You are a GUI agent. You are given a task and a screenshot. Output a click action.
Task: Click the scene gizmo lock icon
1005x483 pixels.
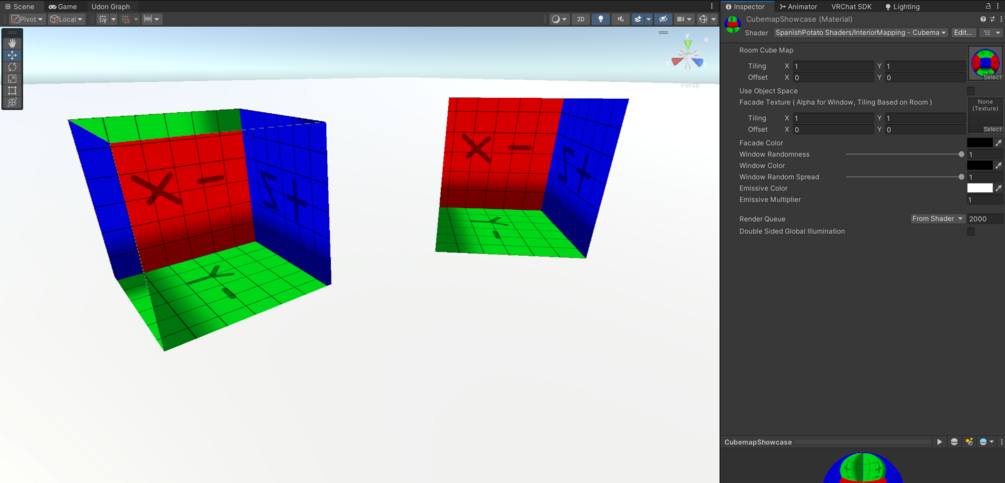click(x=708, y=39)
